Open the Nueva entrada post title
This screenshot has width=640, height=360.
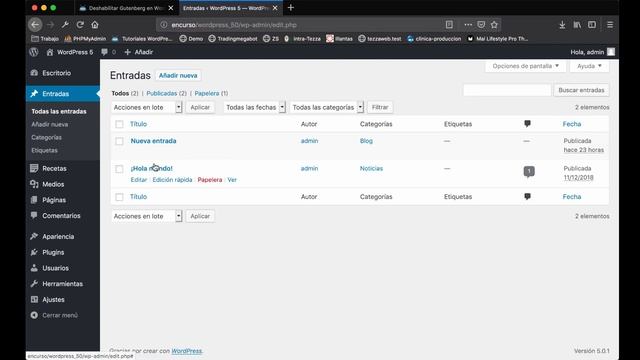point(153,141)
